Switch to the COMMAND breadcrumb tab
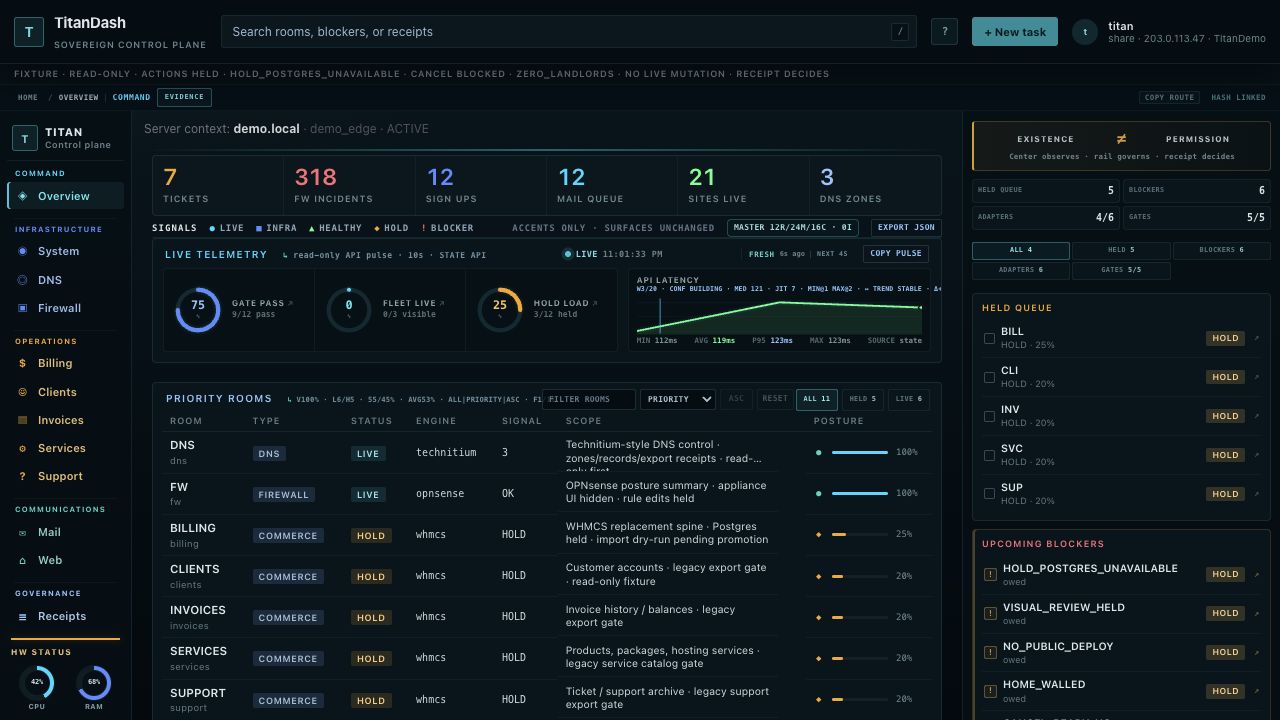Image resolution: width=1280 pixels, height=720 pixels. 131,97
